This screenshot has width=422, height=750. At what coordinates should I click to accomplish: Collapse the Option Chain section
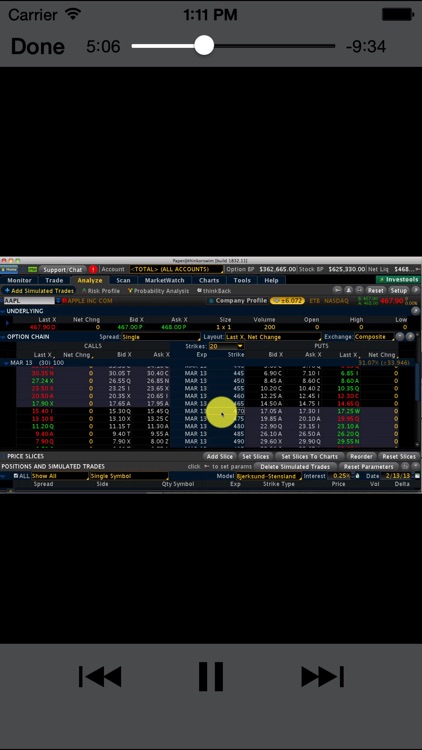tap(4, 337)
